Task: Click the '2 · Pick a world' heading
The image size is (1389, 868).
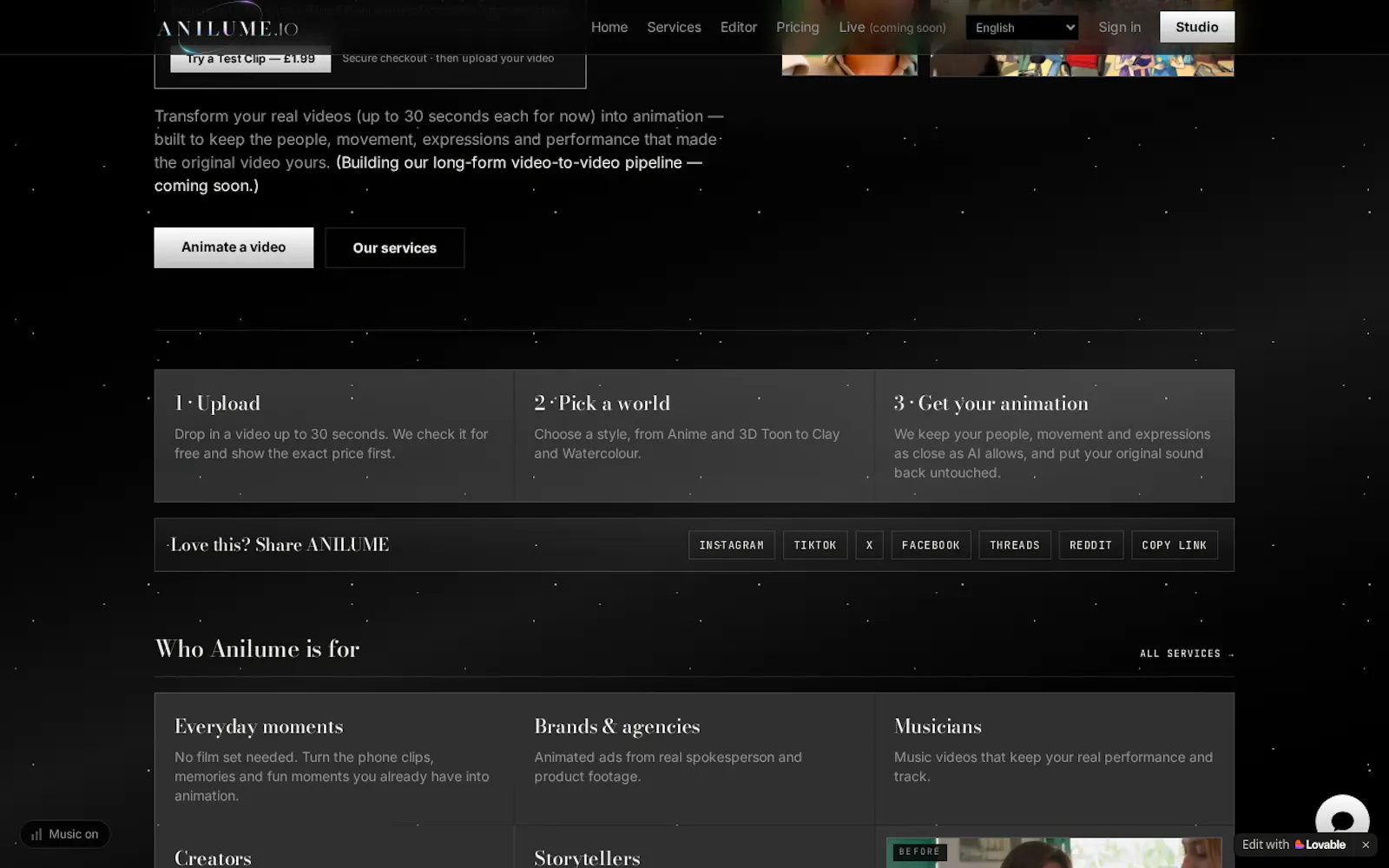Action: pos(602,404)
